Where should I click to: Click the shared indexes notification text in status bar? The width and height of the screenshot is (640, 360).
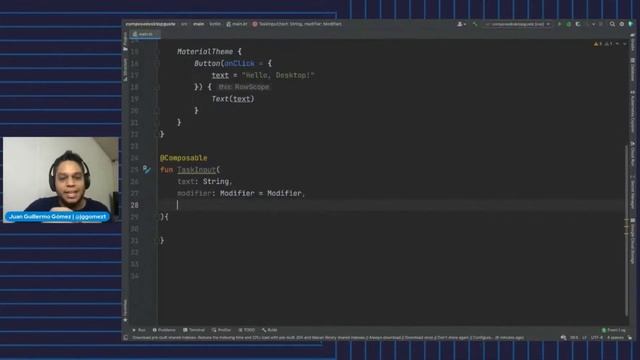(328, 338)
